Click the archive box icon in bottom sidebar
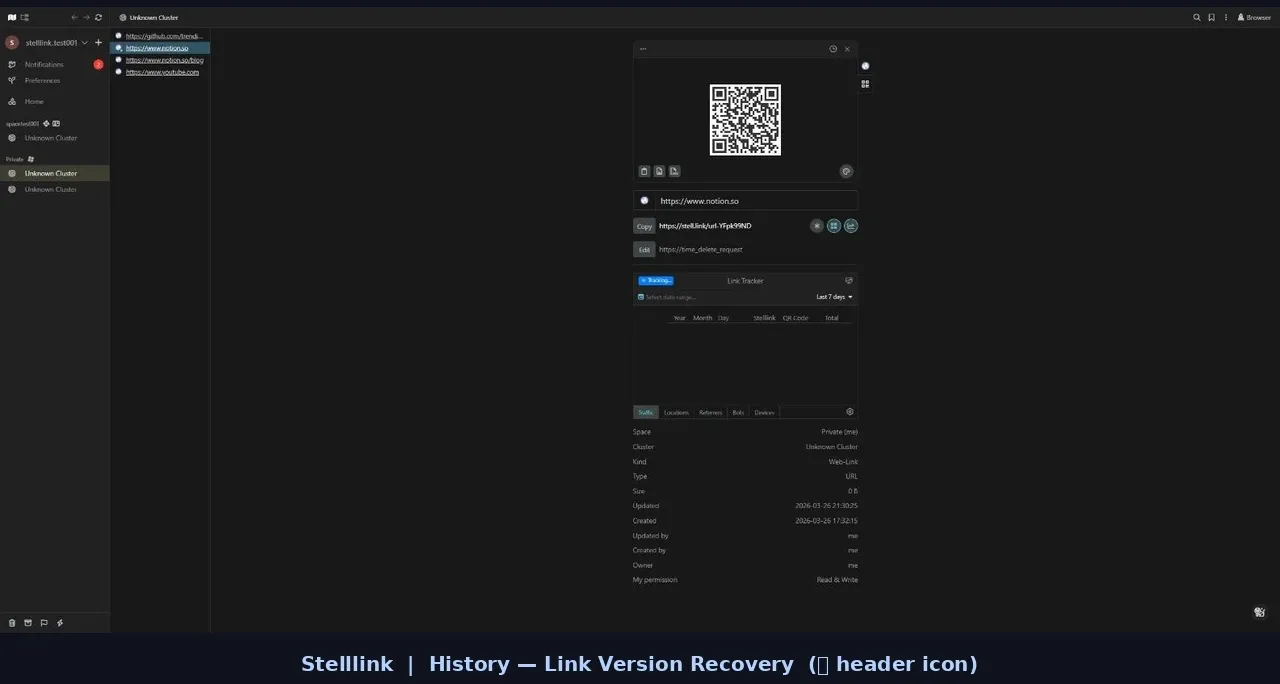This screenshot has width=1280, height=684. [28, 623]
